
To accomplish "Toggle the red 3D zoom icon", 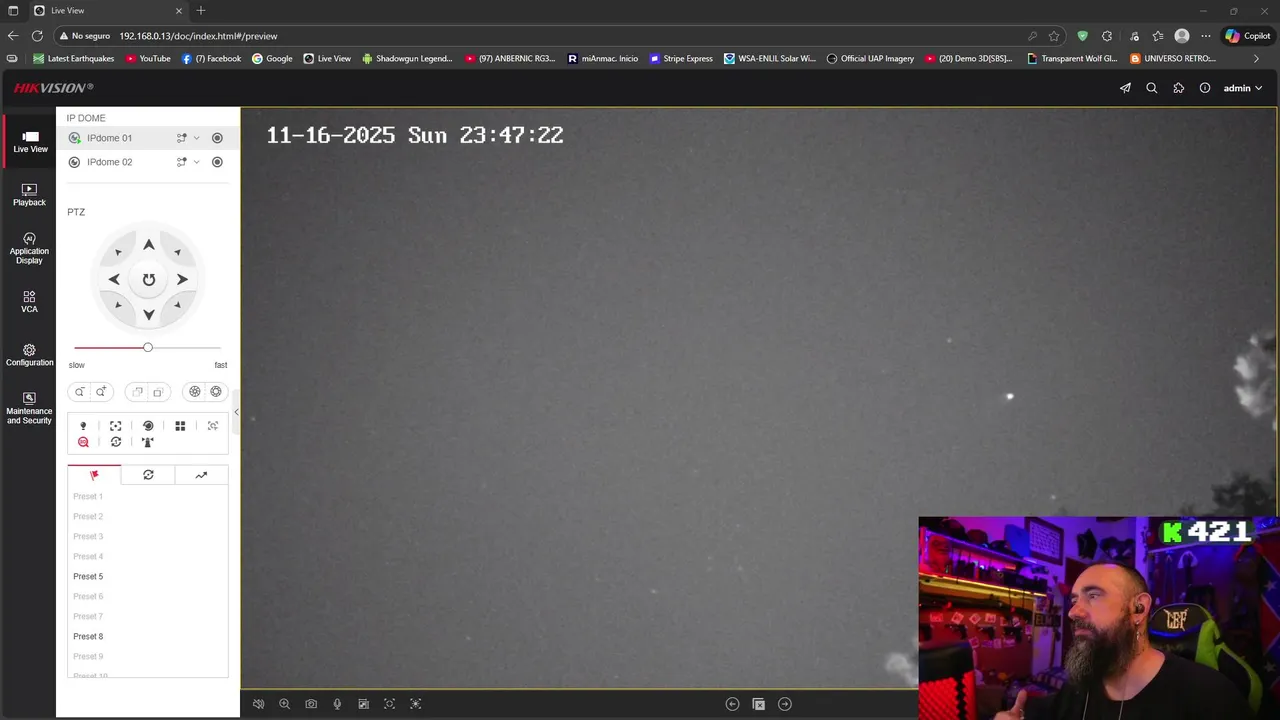I will (x=83, y=442).
